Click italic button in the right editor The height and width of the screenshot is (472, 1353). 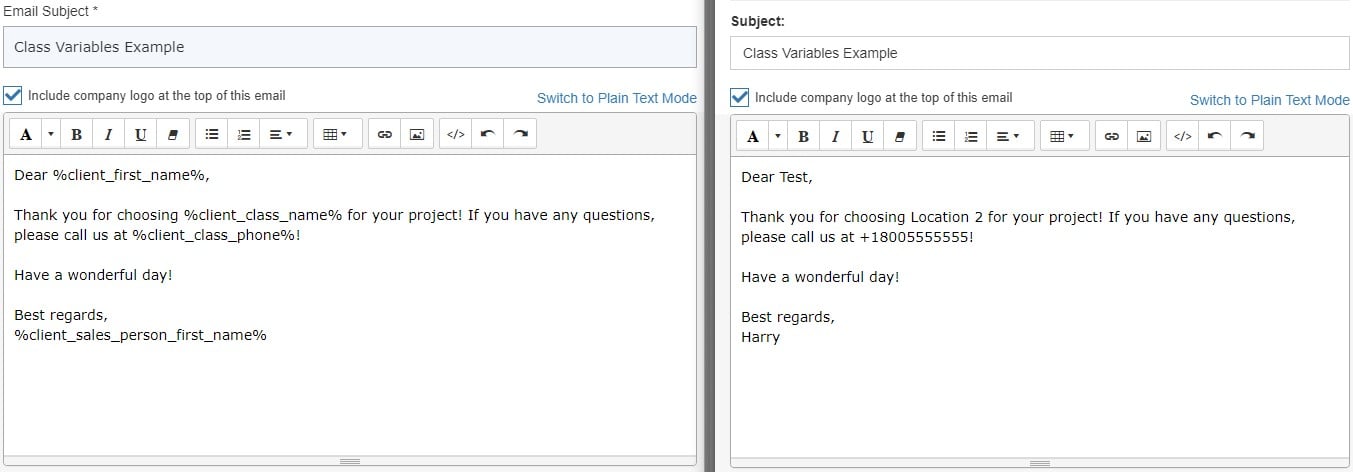(835, 137)
